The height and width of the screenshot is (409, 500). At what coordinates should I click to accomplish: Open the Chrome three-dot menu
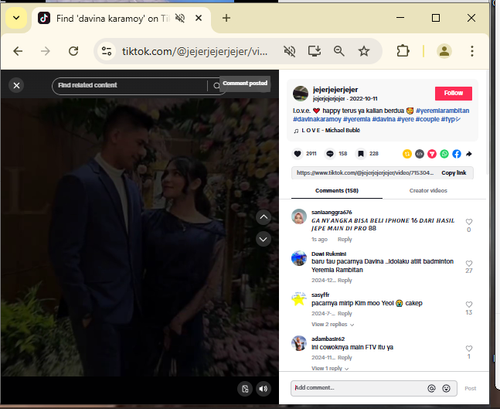point(472,51)
